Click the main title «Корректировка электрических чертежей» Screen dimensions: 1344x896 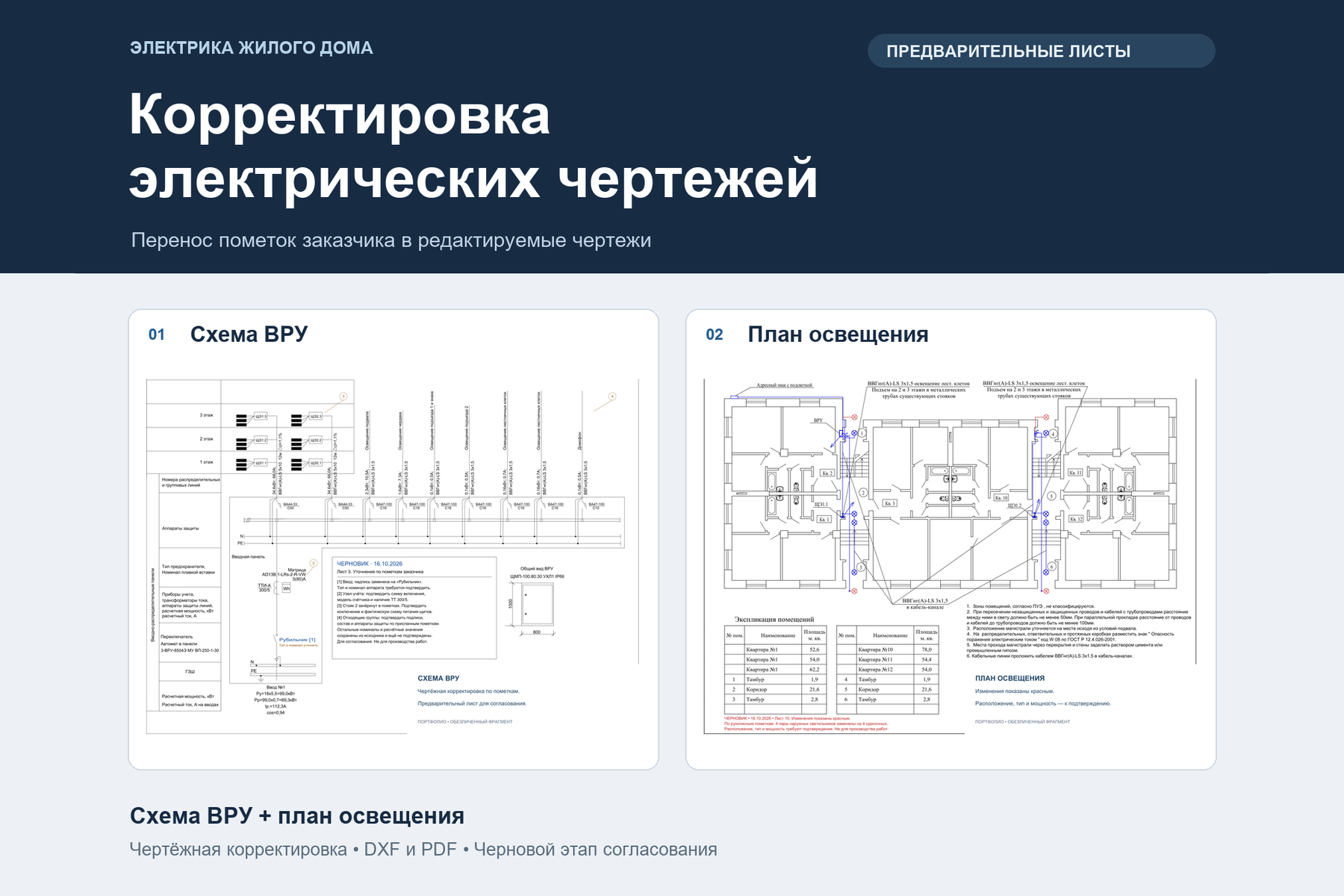pyautogui.click(x=473, y=146)
